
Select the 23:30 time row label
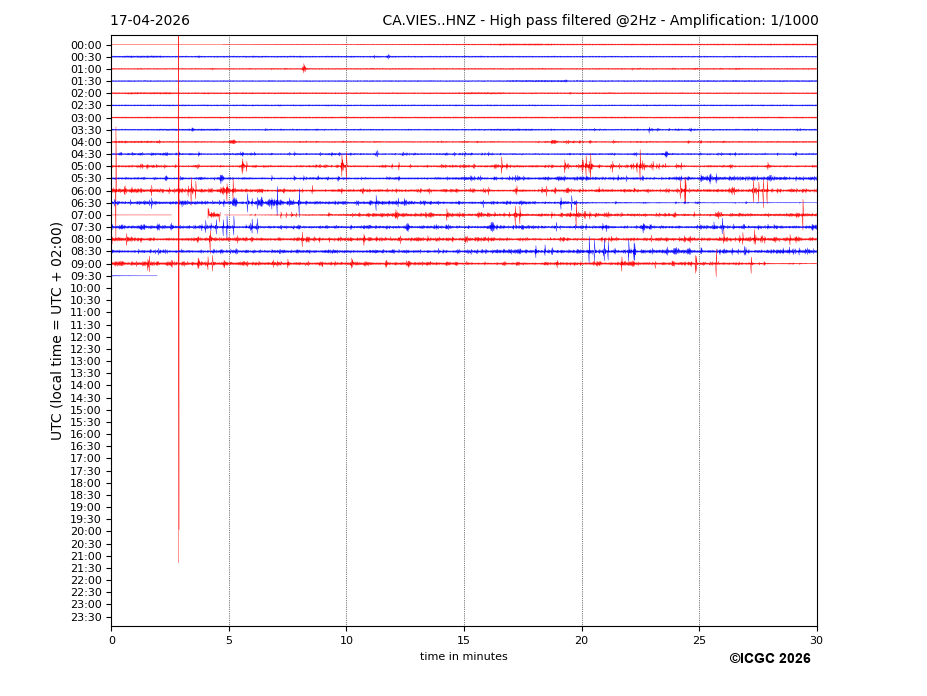86,617
